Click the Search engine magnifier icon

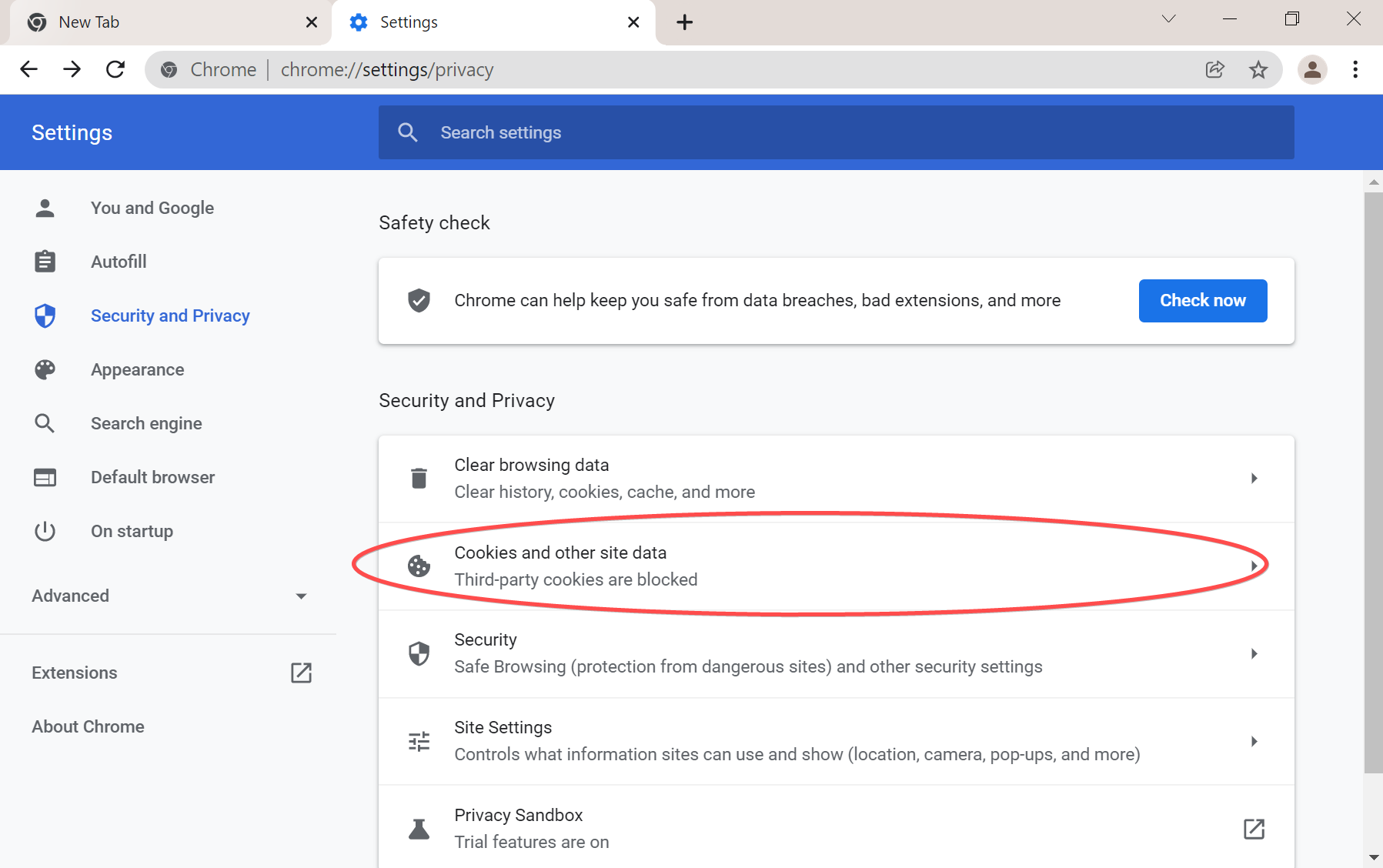(x=45, y=422)
